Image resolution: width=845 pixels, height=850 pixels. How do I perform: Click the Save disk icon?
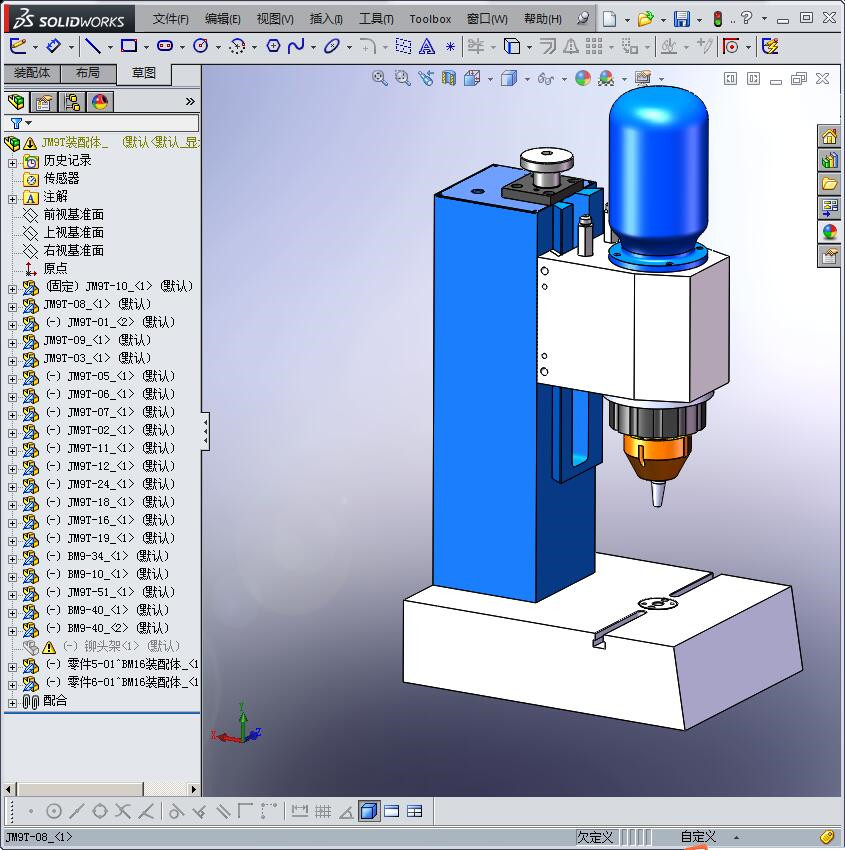[x=682, y=19]
